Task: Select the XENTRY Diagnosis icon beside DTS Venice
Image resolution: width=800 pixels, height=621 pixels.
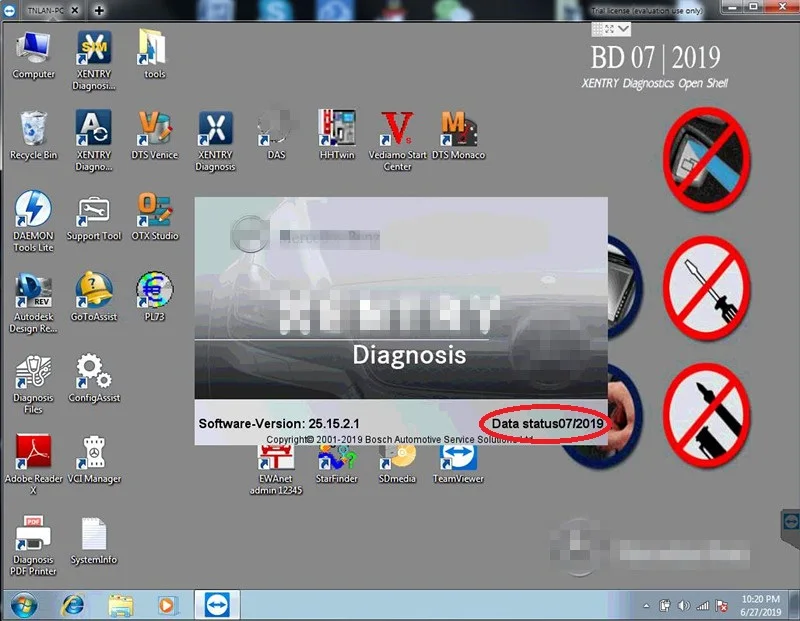Action: [215, 141]
